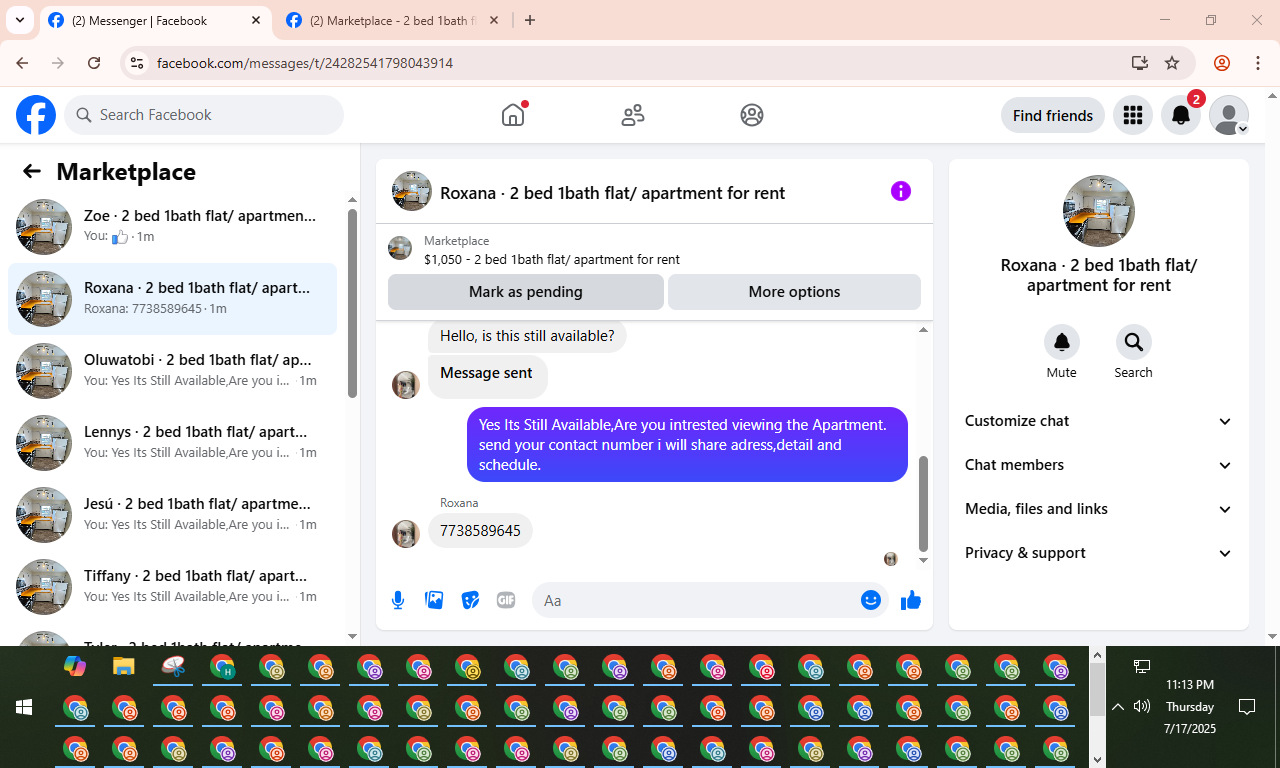
Task: Open Chrome's tab search dropdown
Action: [x=19, y=20]
